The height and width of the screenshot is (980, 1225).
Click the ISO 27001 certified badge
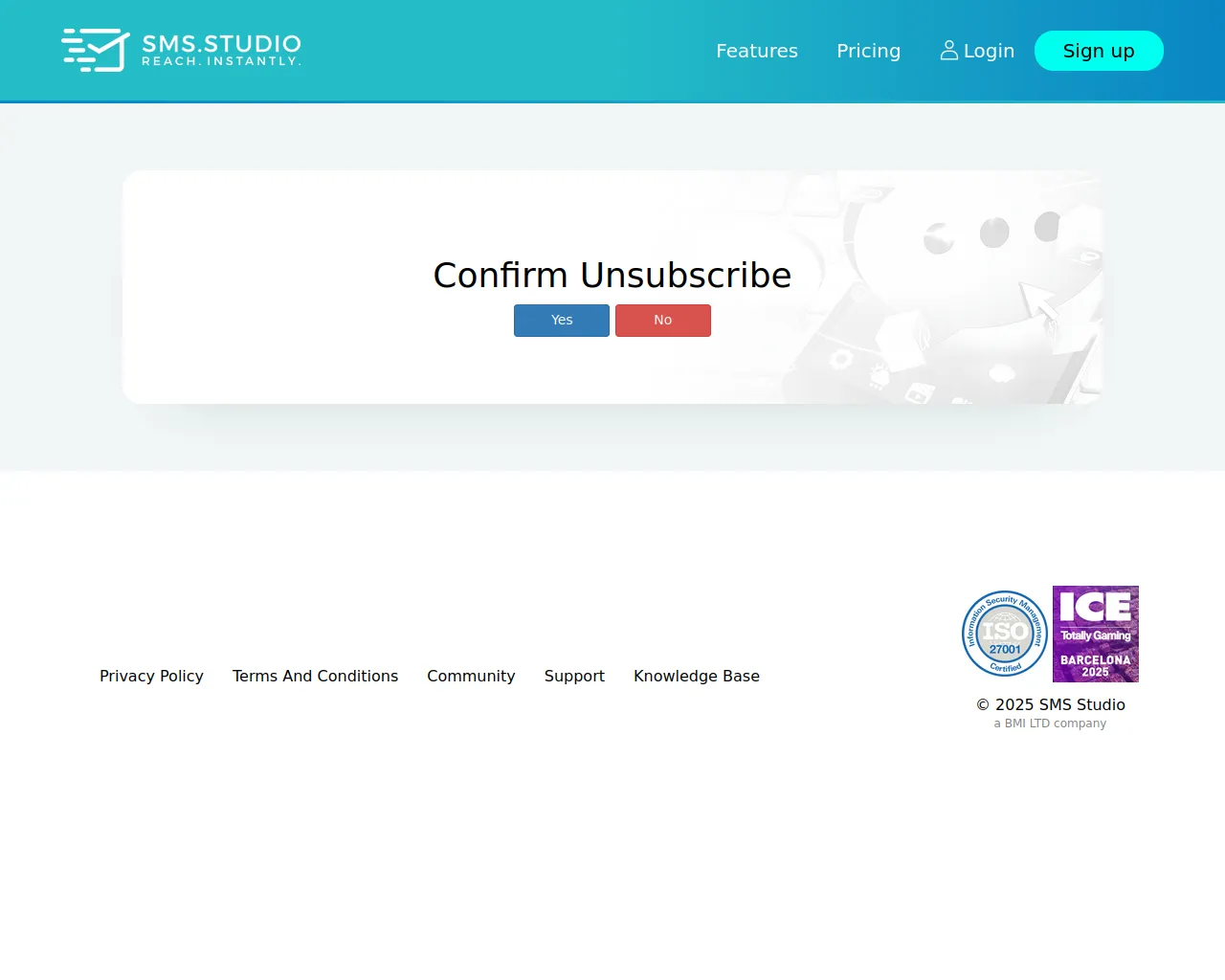coord(1004,634)
